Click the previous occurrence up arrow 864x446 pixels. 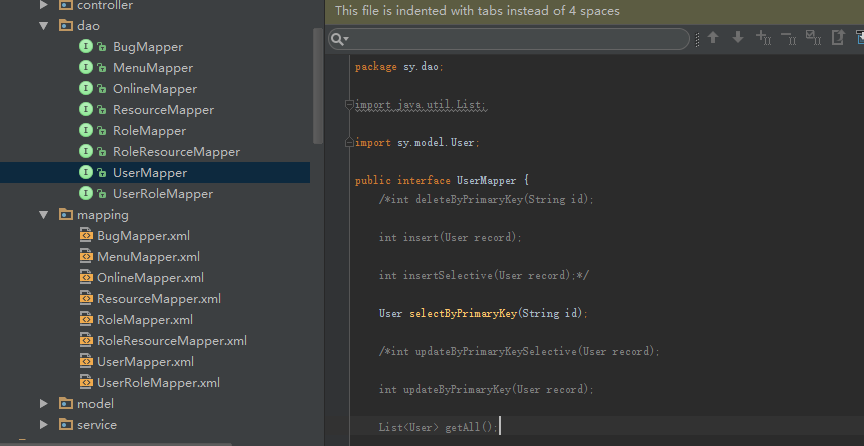click(x=713, y=38)
